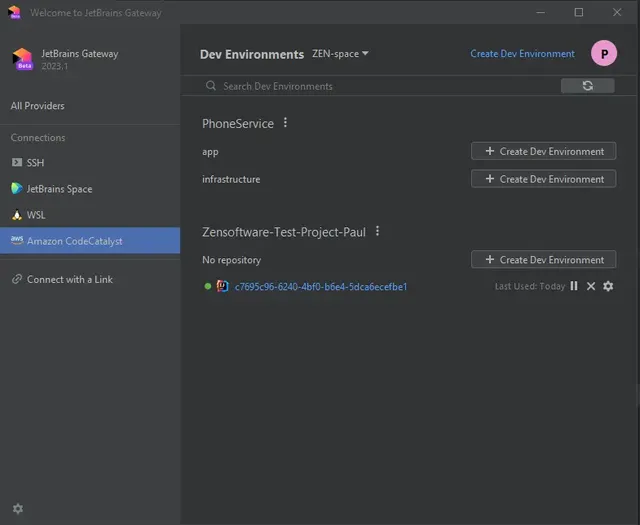Click the green running status dot
640x525 pixels.
click(208, 286)
